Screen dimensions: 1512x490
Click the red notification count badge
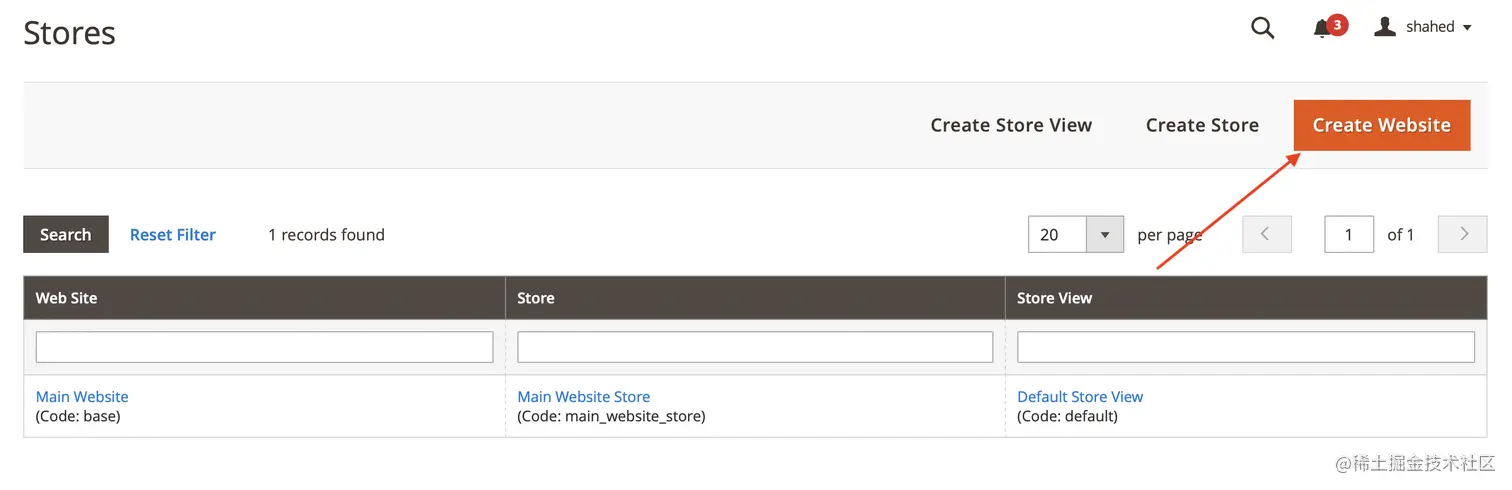point(1338,24)
